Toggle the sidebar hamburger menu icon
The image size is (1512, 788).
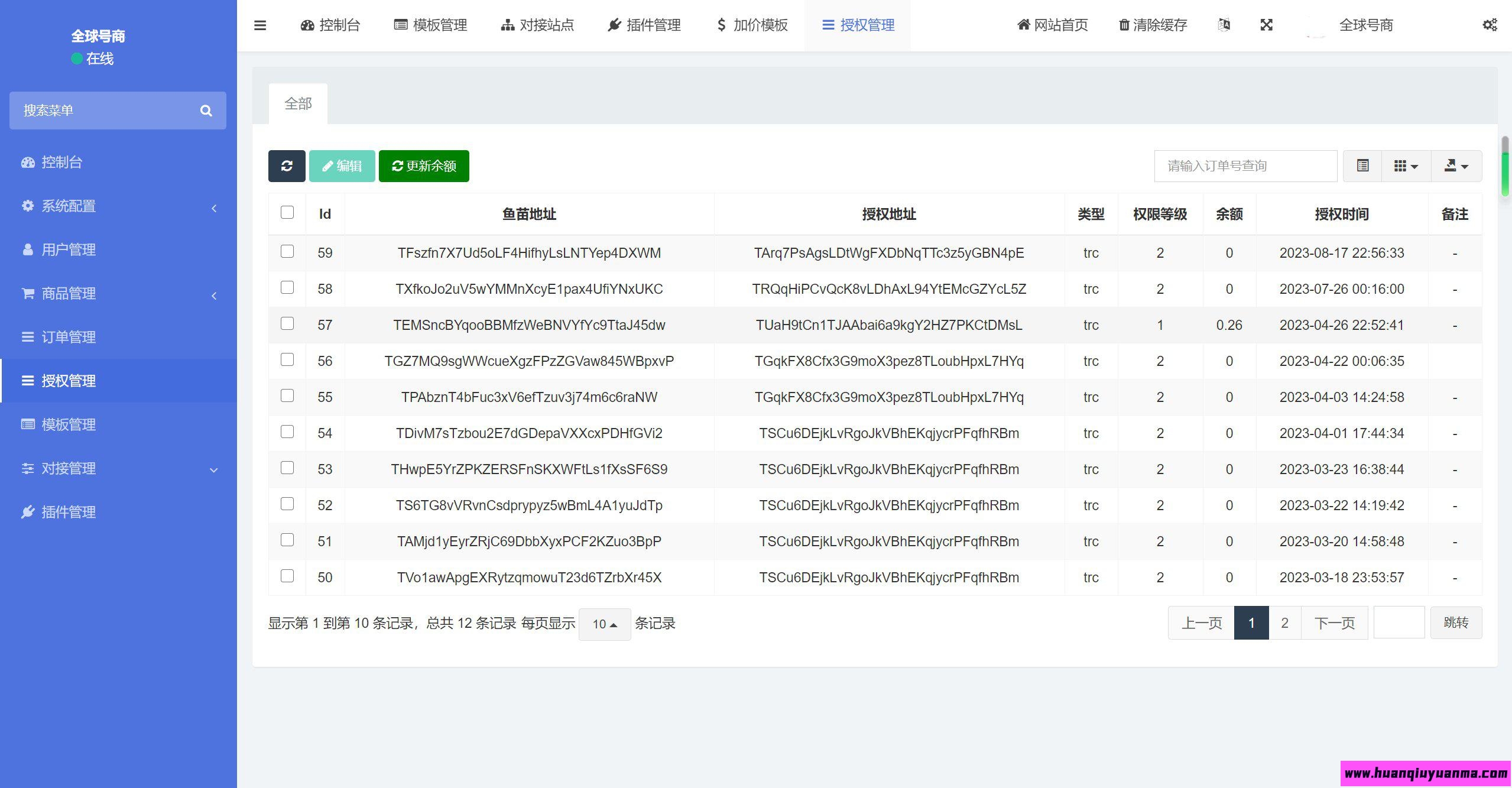coord(260,25)
